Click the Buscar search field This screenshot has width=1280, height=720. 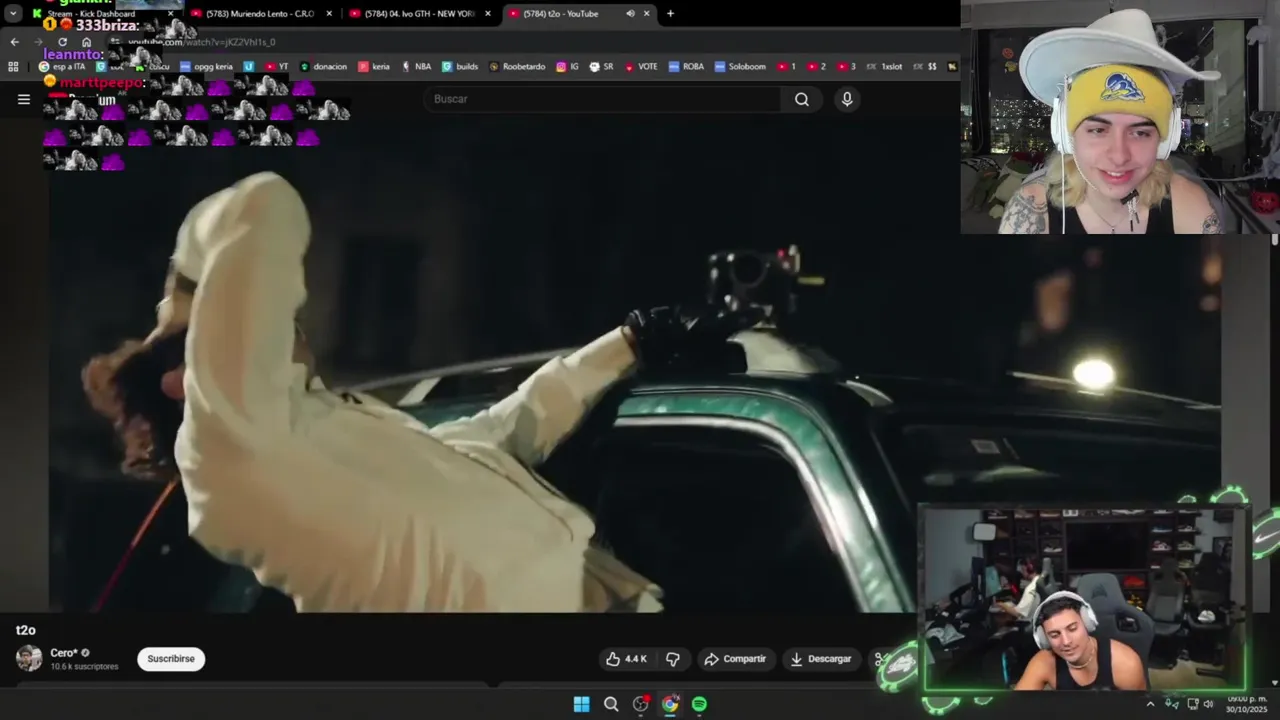point(604,99)
